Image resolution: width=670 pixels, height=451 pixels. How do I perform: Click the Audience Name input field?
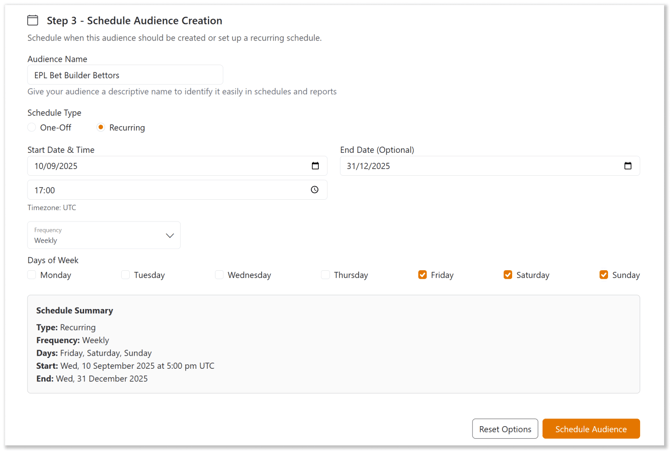point(125,75)
